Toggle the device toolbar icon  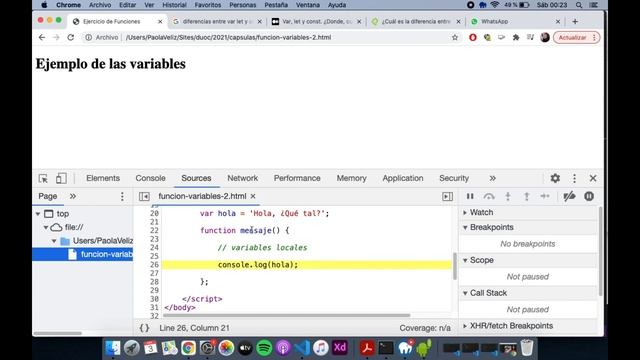click(61, 178)
